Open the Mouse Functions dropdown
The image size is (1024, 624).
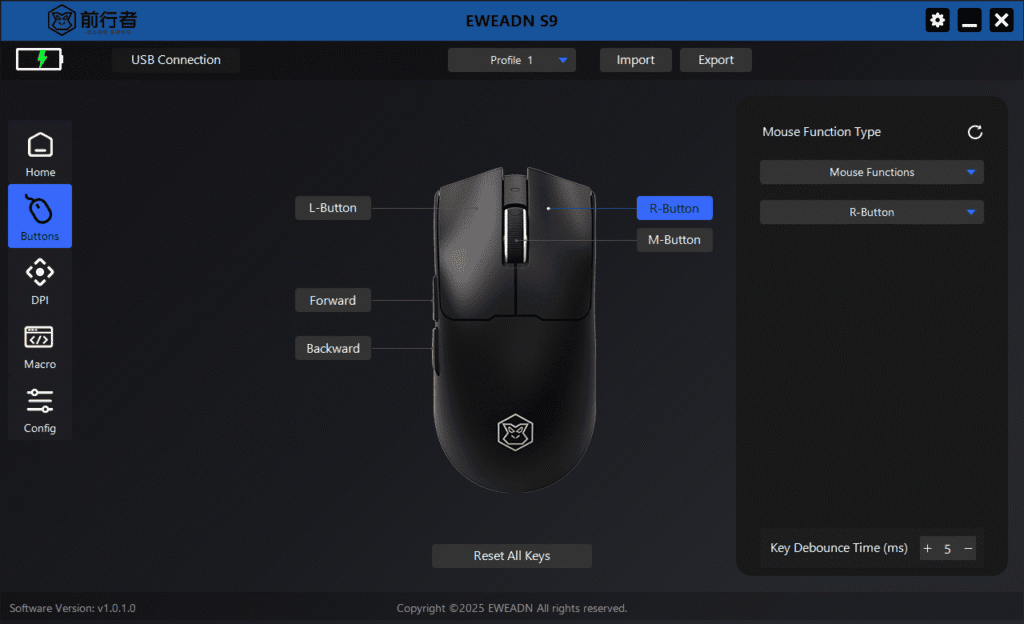871,172
